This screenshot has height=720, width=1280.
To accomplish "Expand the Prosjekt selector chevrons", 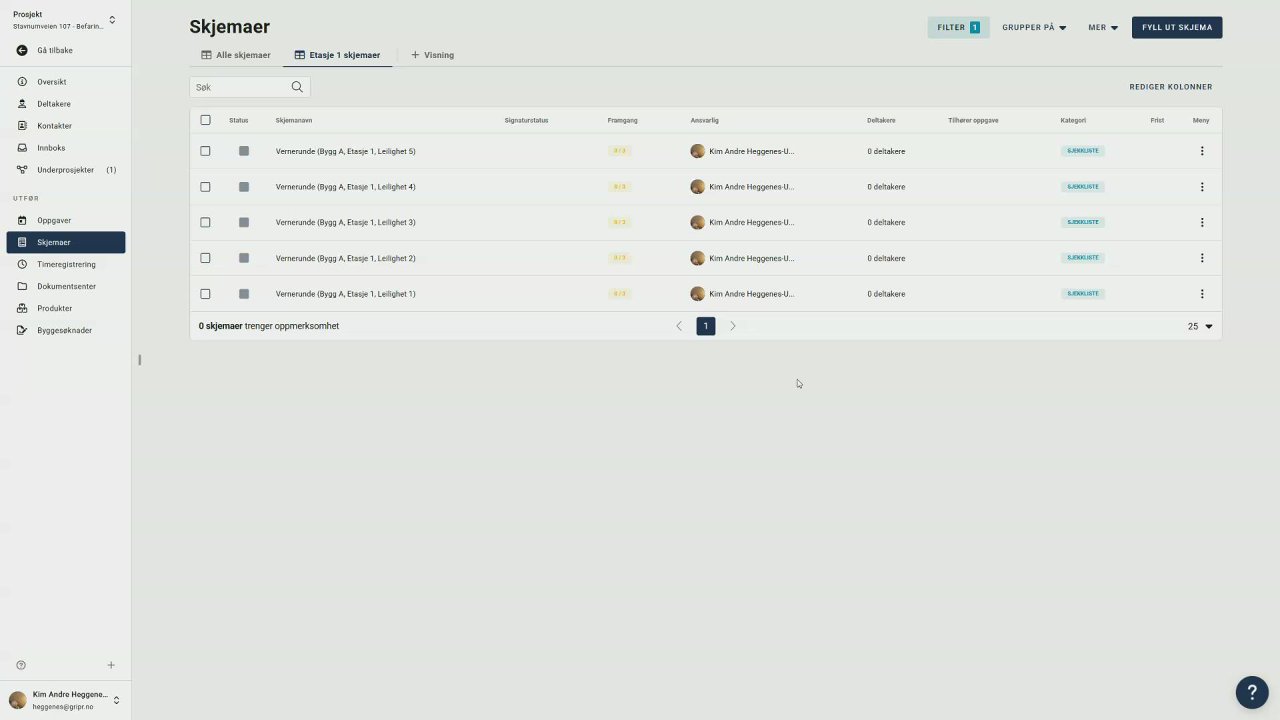I will pos(112,20).
